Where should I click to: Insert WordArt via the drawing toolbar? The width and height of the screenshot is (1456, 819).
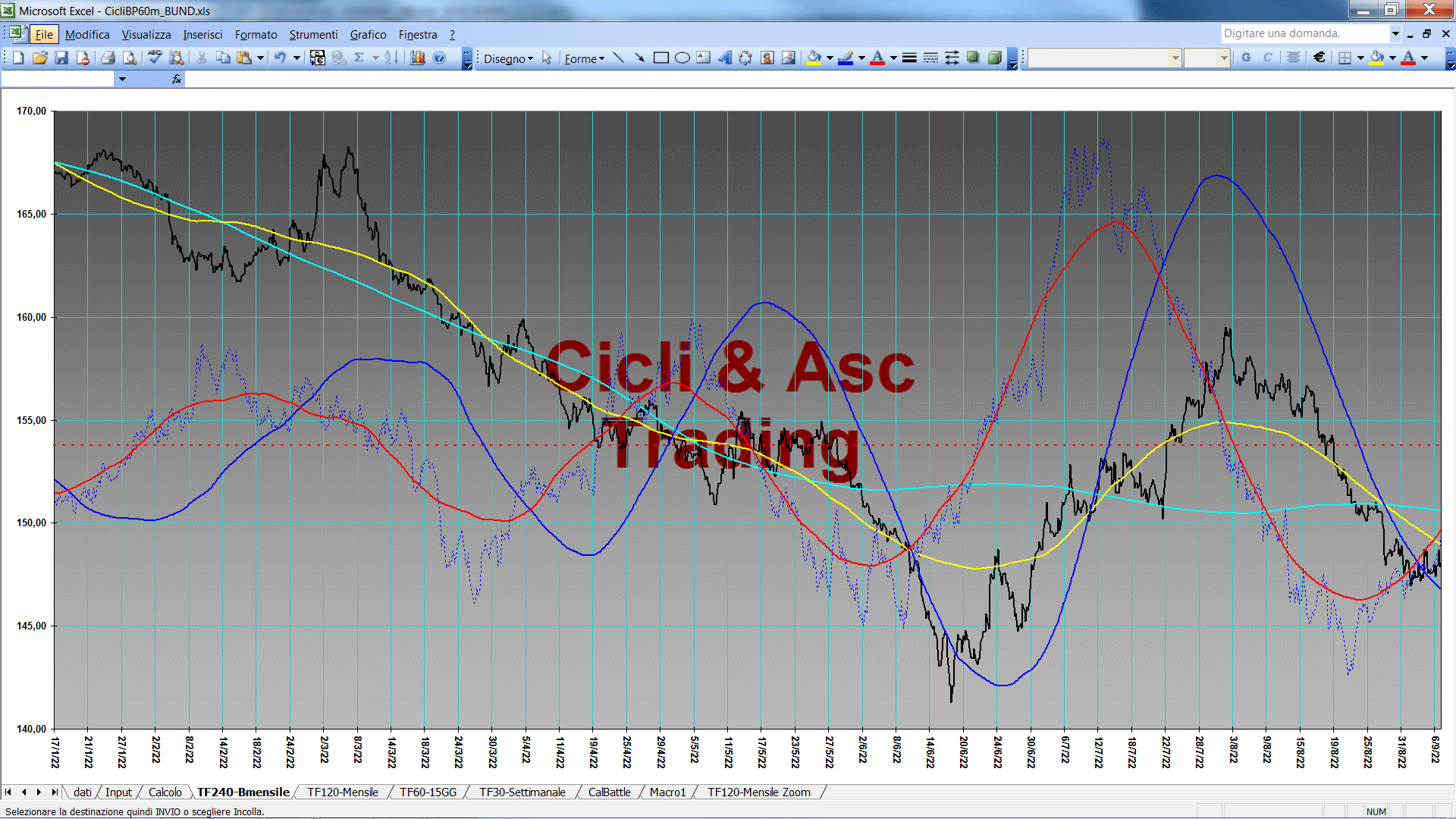(x=724, y=58)
